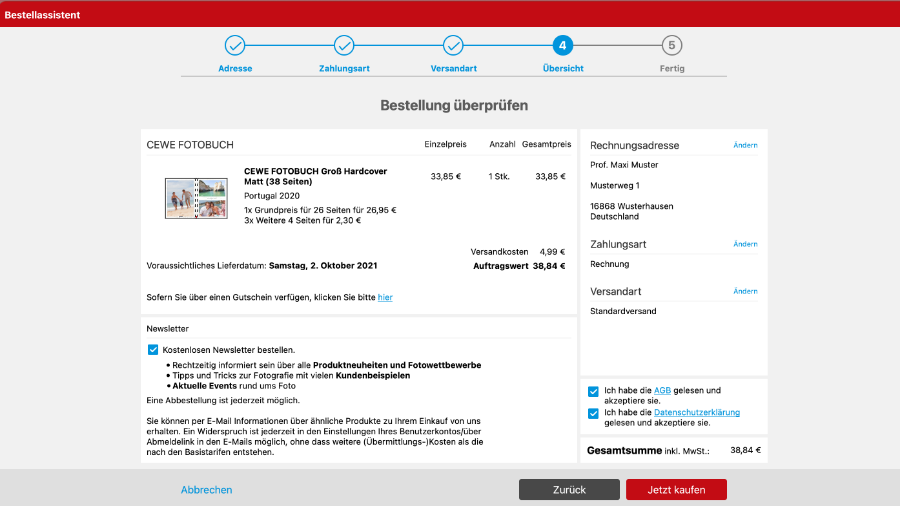Uncheck the free newsletter subscription checkbox
Viewport: 900px width, 506px height.
pos(153,349)
